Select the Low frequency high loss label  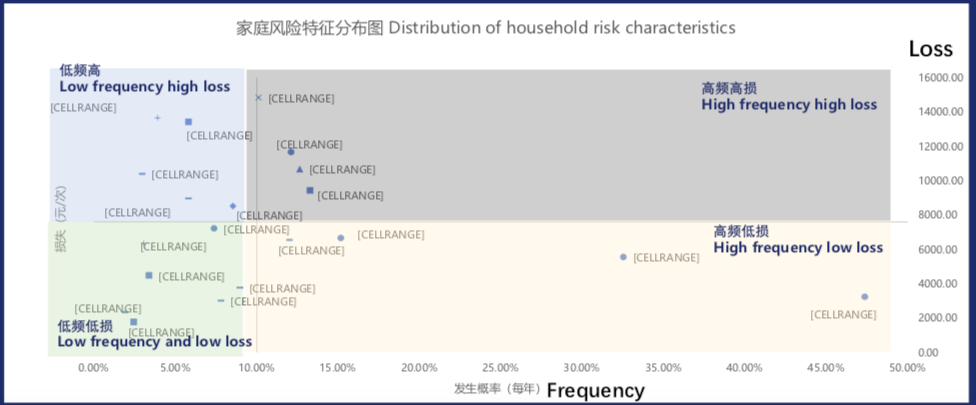[x=144, y=86]
